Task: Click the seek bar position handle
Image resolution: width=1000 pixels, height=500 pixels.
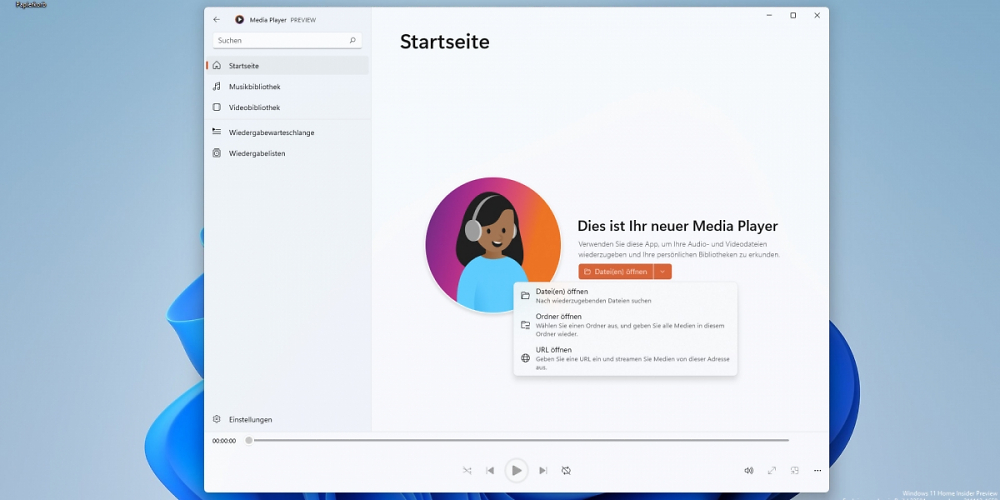Action: click(249, 440)
